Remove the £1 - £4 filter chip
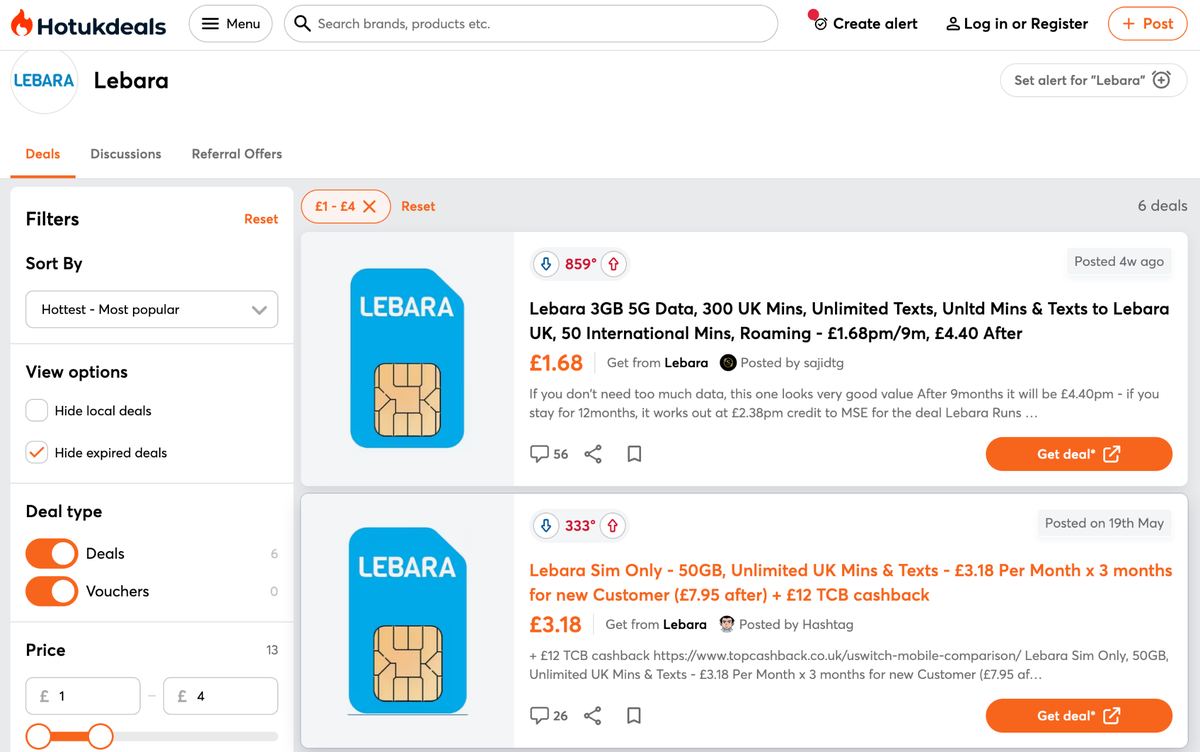Screen dimensions: 1200x752 point(369,206)
